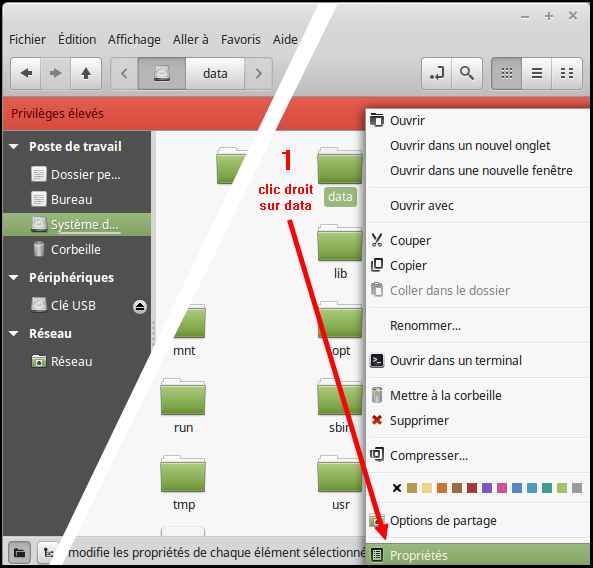Choose Mettre à la corbeille
This screenshot has width=593, height=568.
478,396
